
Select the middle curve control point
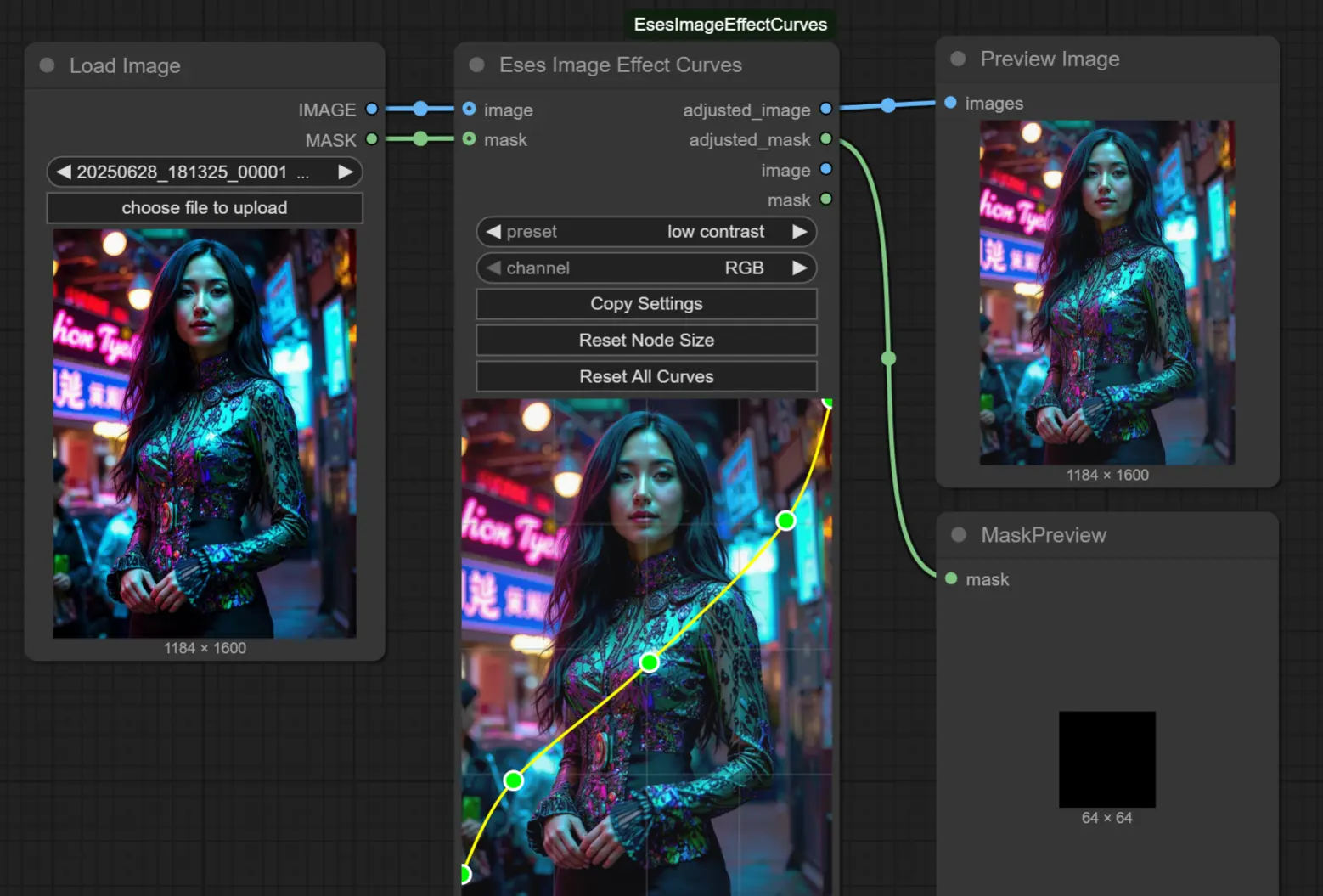point(649,662)
